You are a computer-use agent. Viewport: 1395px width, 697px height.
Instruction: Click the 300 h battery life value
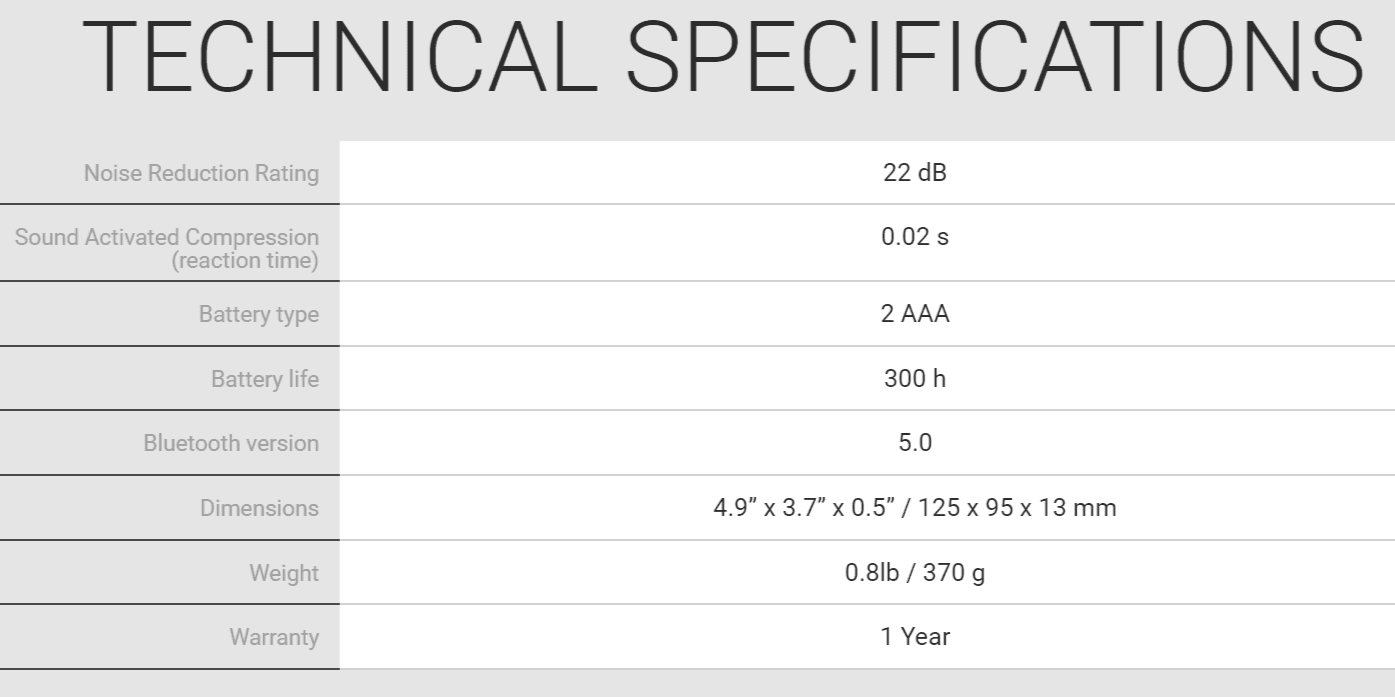click(x=915, y=378)
